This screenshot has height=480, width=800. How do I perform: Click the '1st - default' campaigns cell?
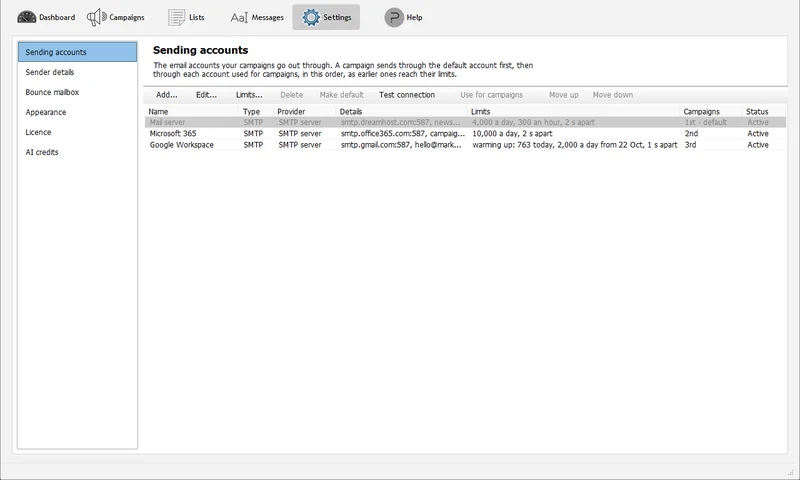[x=706, y=122]
